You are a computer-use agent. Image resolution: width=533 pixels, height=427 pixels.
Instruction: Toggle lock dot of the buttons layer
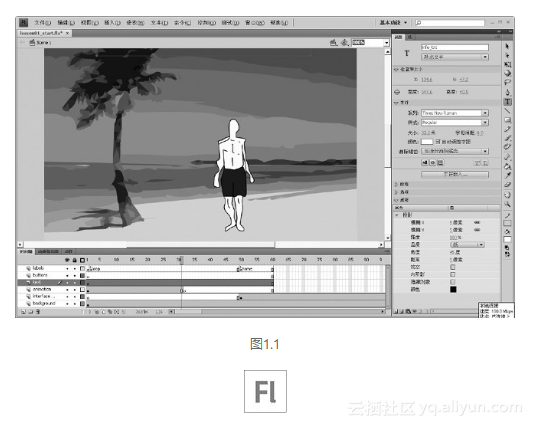74,275
